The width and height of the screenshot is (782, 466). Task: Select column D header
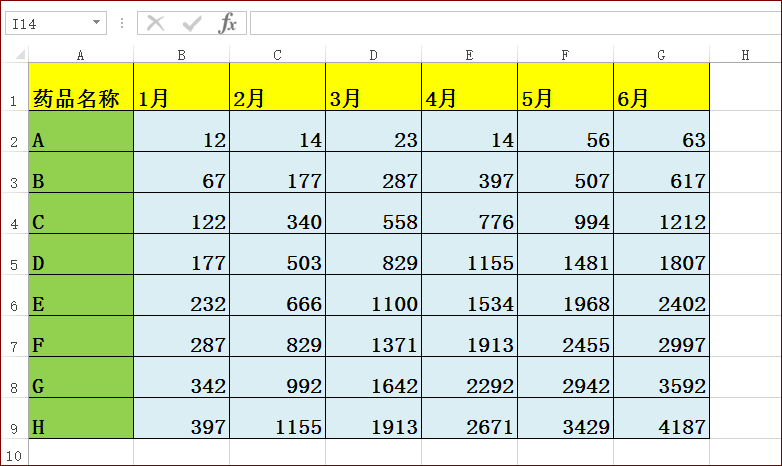[x=374, y=55]
